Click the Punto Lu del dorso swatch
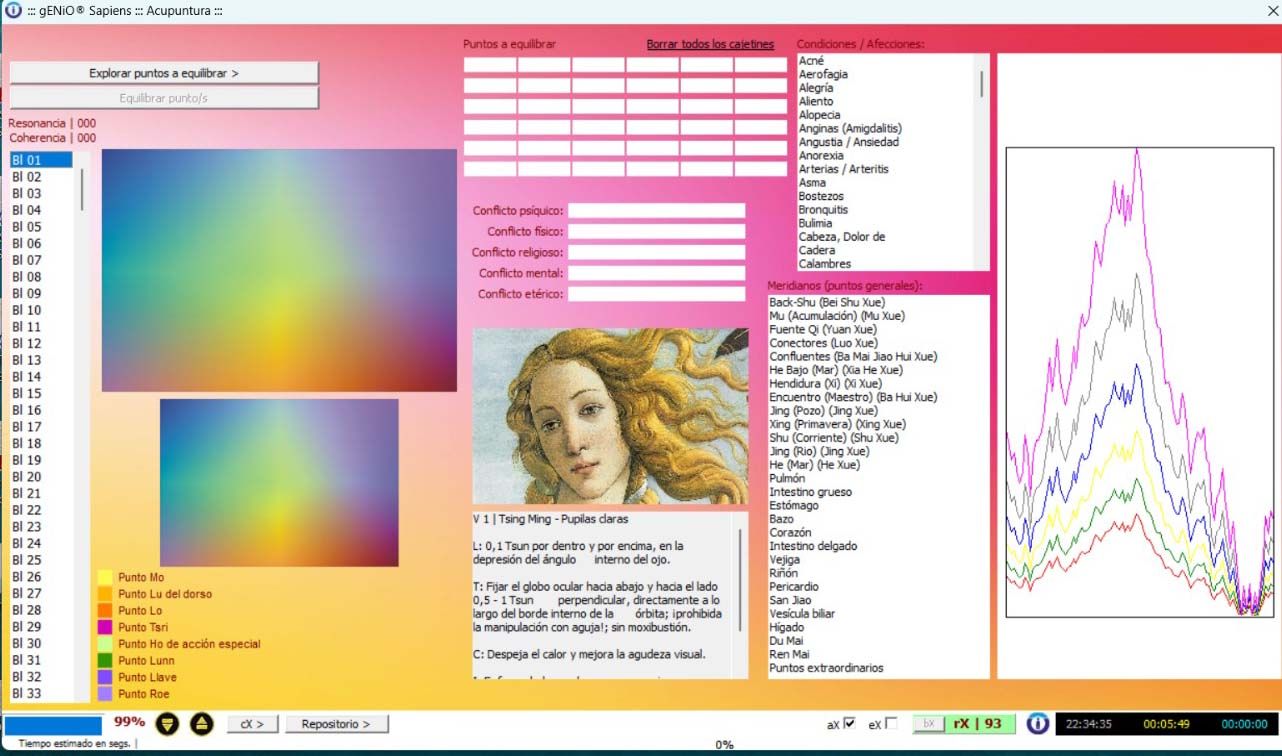1282x756 pixels. click(105, 594)
